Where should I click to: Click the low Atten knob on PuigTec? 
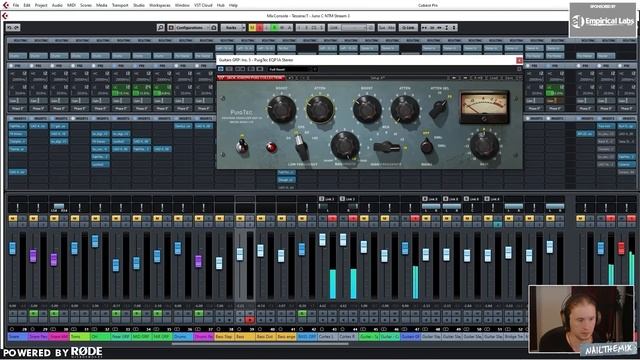[320, 109]
